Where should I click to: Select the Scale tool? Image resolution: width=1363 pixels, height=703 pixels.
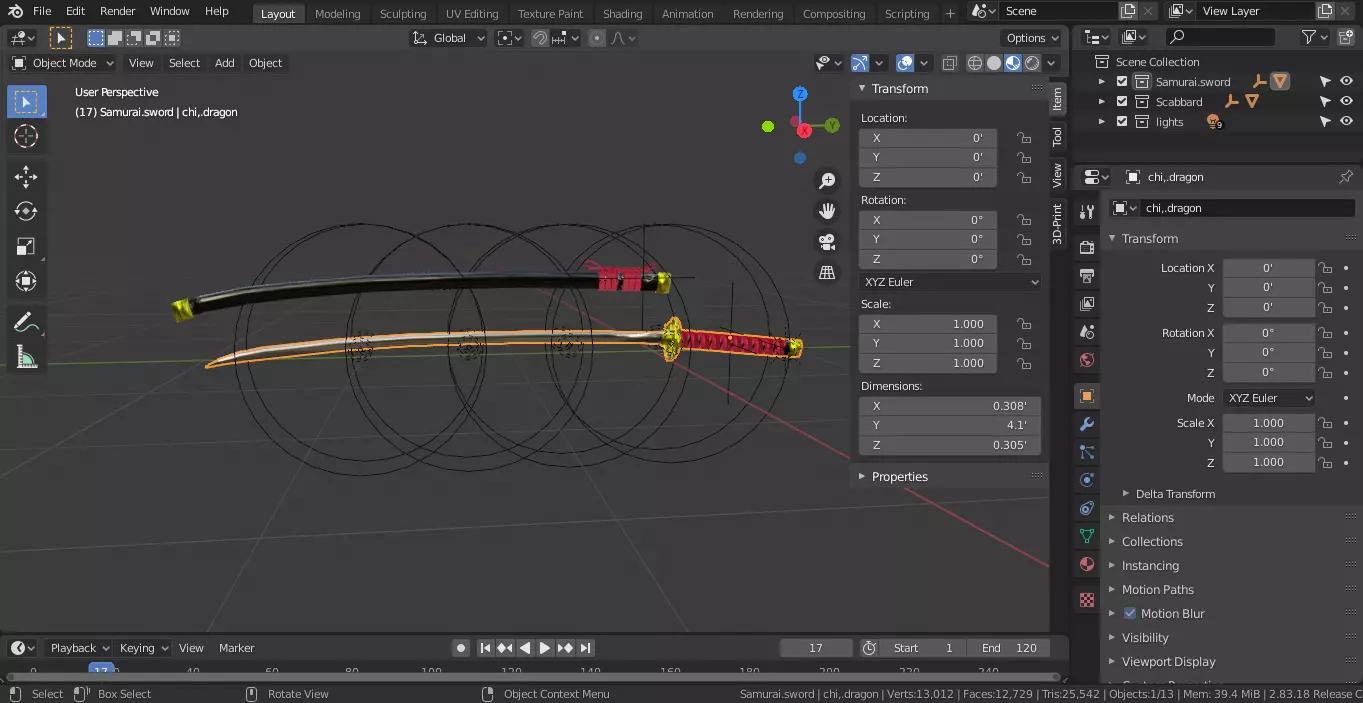pos(26,246)
